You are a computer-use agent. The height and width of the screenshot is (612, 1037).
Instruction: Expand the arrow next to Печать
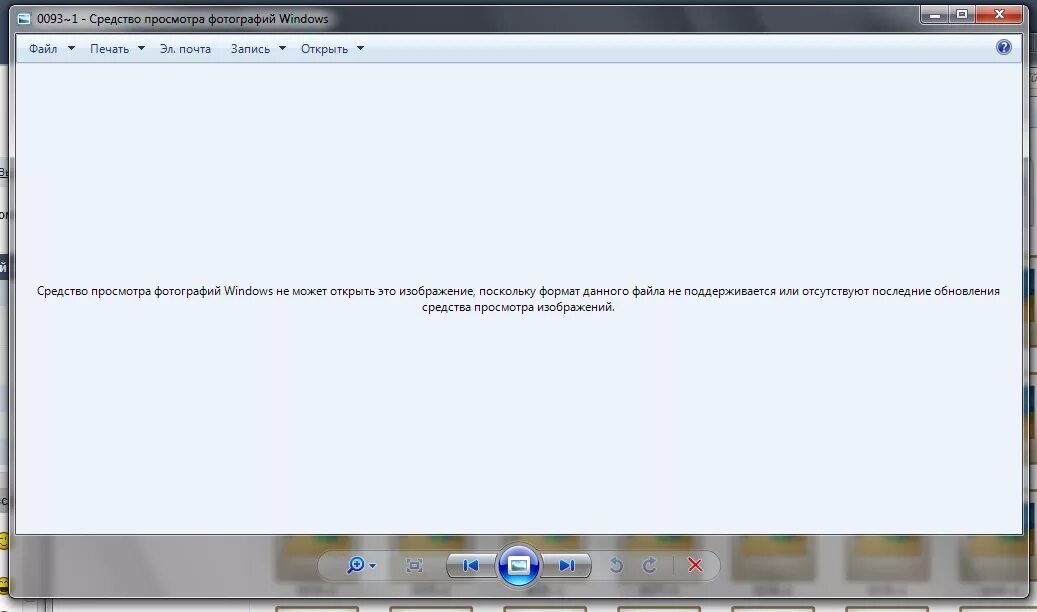click(x=141, y=48)
